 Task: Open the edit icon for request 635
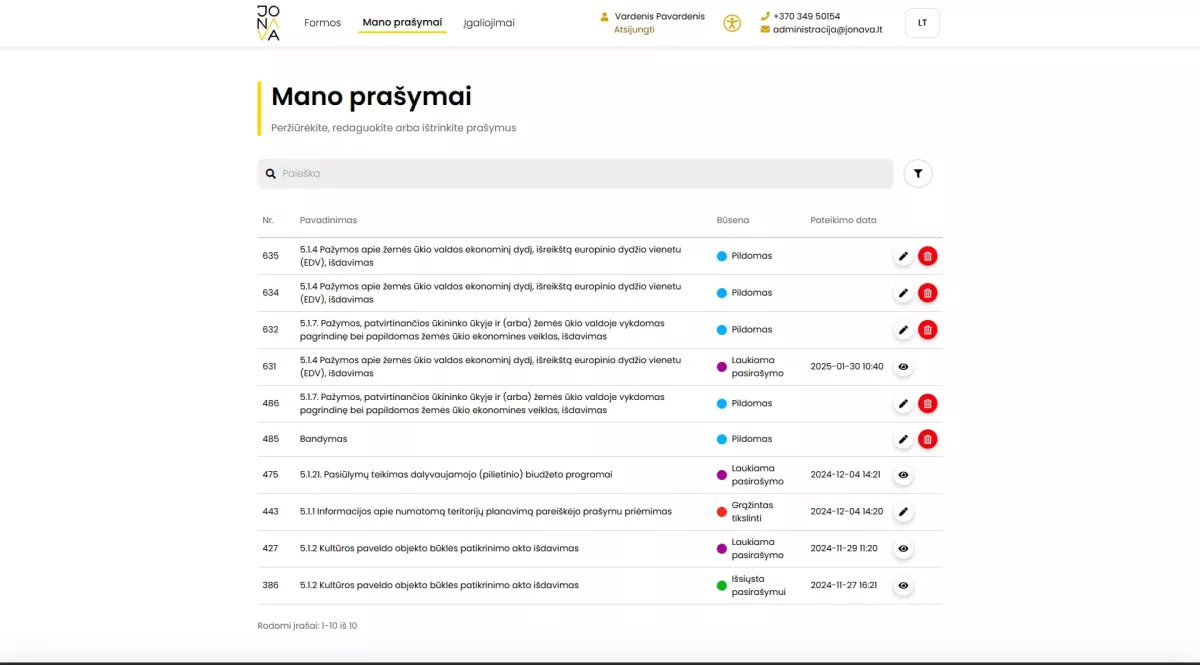(x=903, y=256)
